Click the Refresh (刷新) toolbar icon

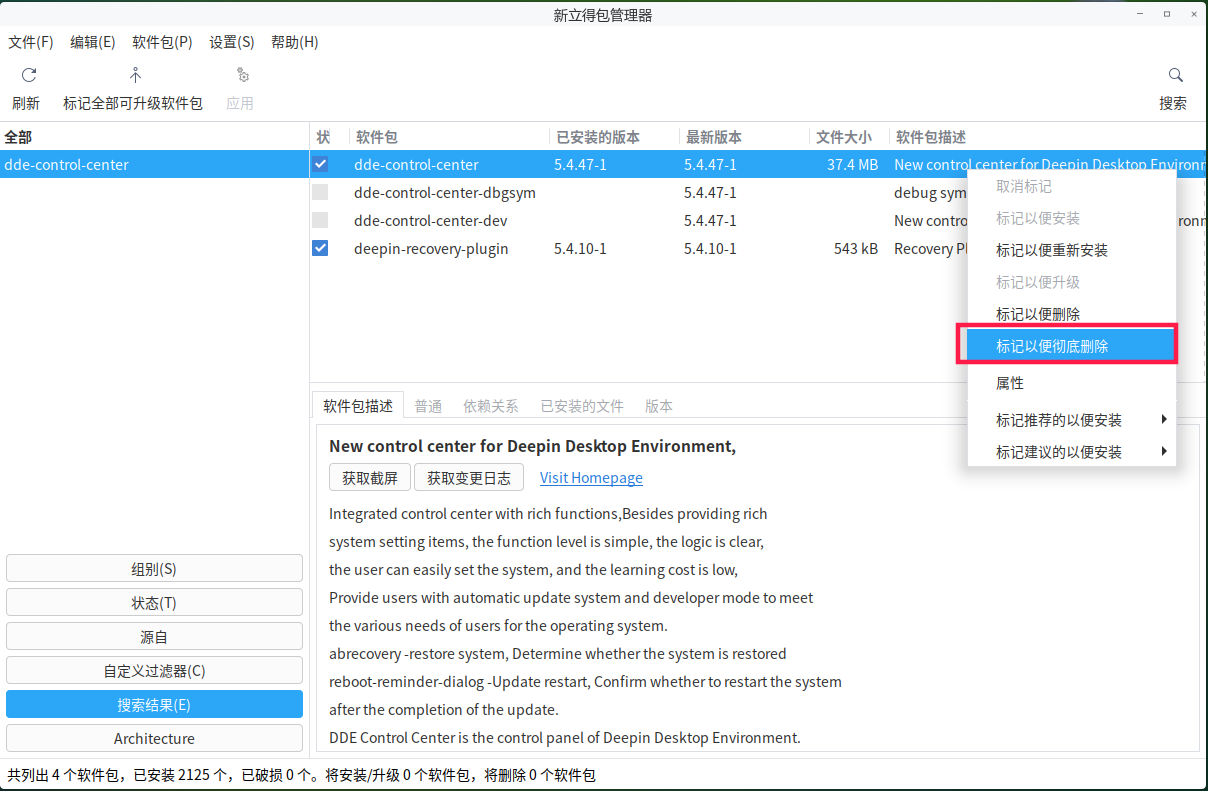28,75
